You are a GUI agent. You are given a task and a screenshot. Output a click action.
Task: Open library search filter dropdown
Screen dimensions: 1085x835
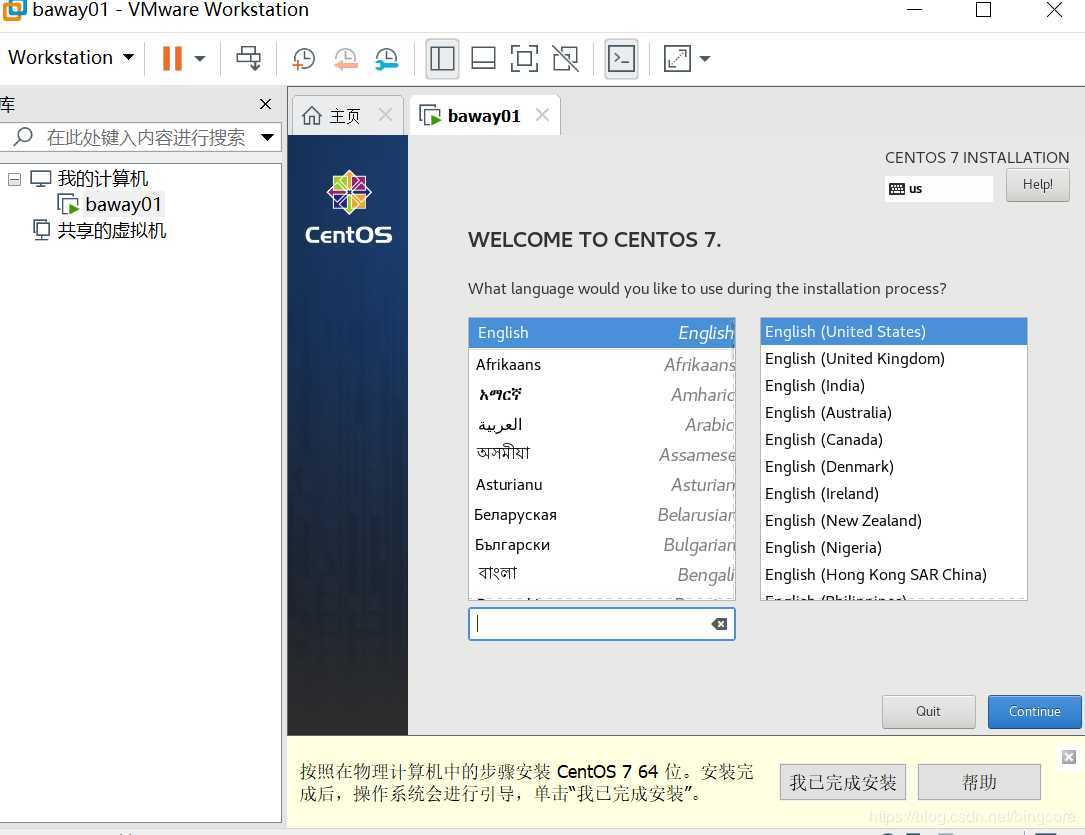[x=267, y=137]
